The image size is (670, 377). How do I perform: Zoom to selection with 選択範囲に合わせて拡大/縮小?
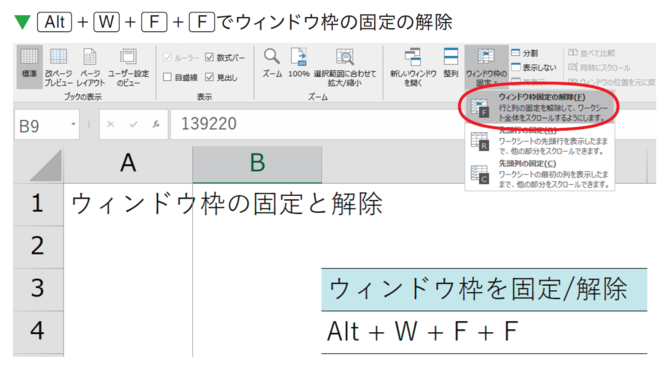pyautogui.click(x=344, y=66)
